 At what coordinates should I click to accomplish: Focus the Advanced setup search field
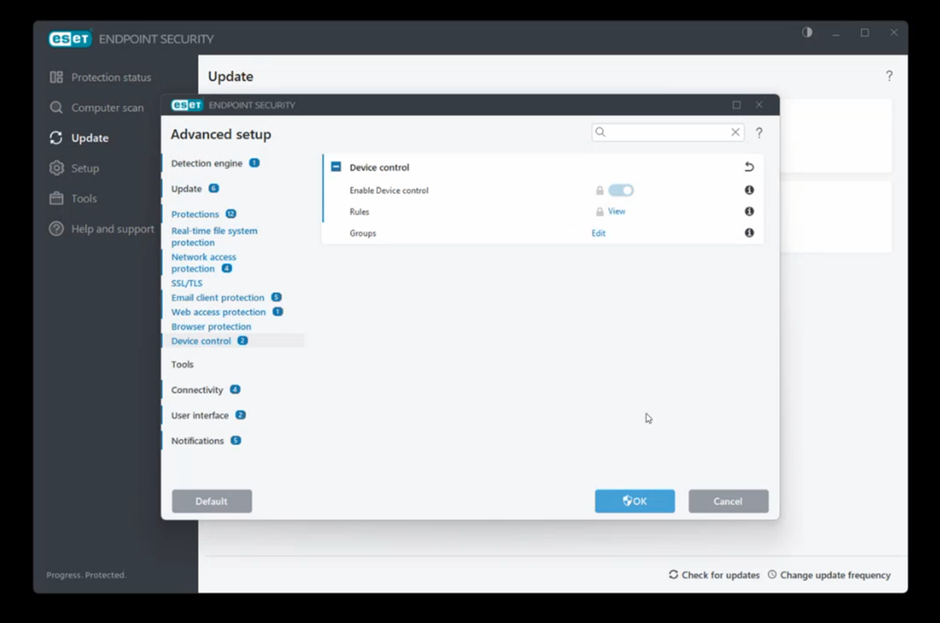pyautogui.click(x=667, y=133)
